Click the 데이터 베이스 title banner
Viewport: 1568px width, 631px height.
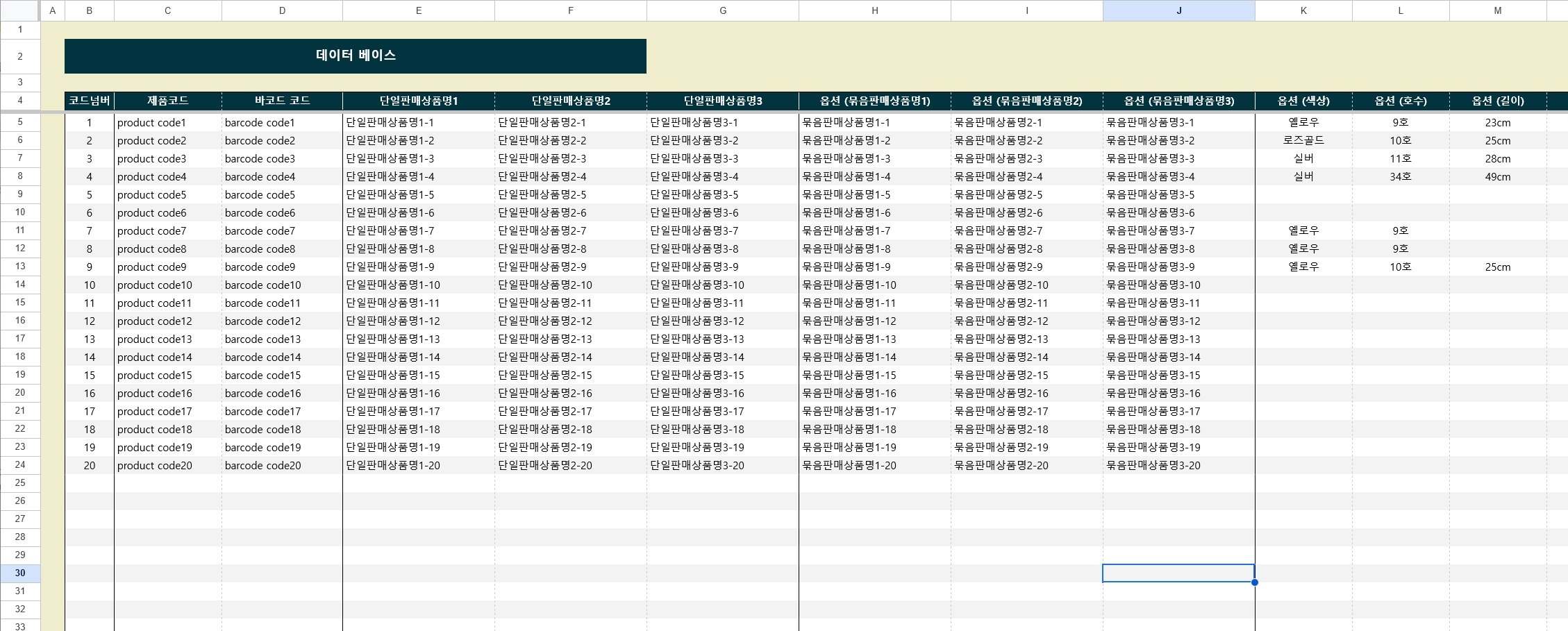tap(356, 56)
